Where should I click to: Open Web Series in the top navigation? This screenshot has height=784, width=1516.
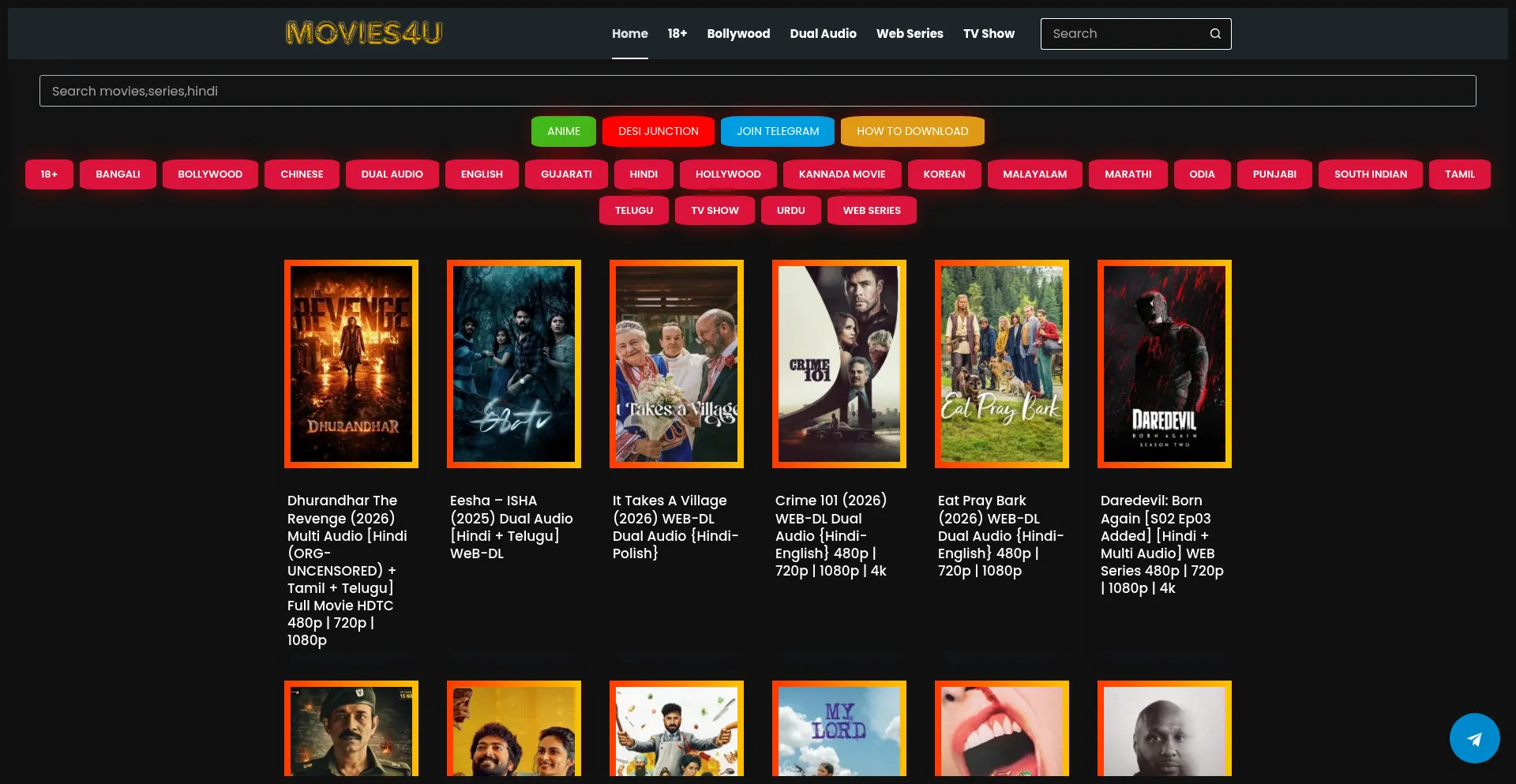910,34
